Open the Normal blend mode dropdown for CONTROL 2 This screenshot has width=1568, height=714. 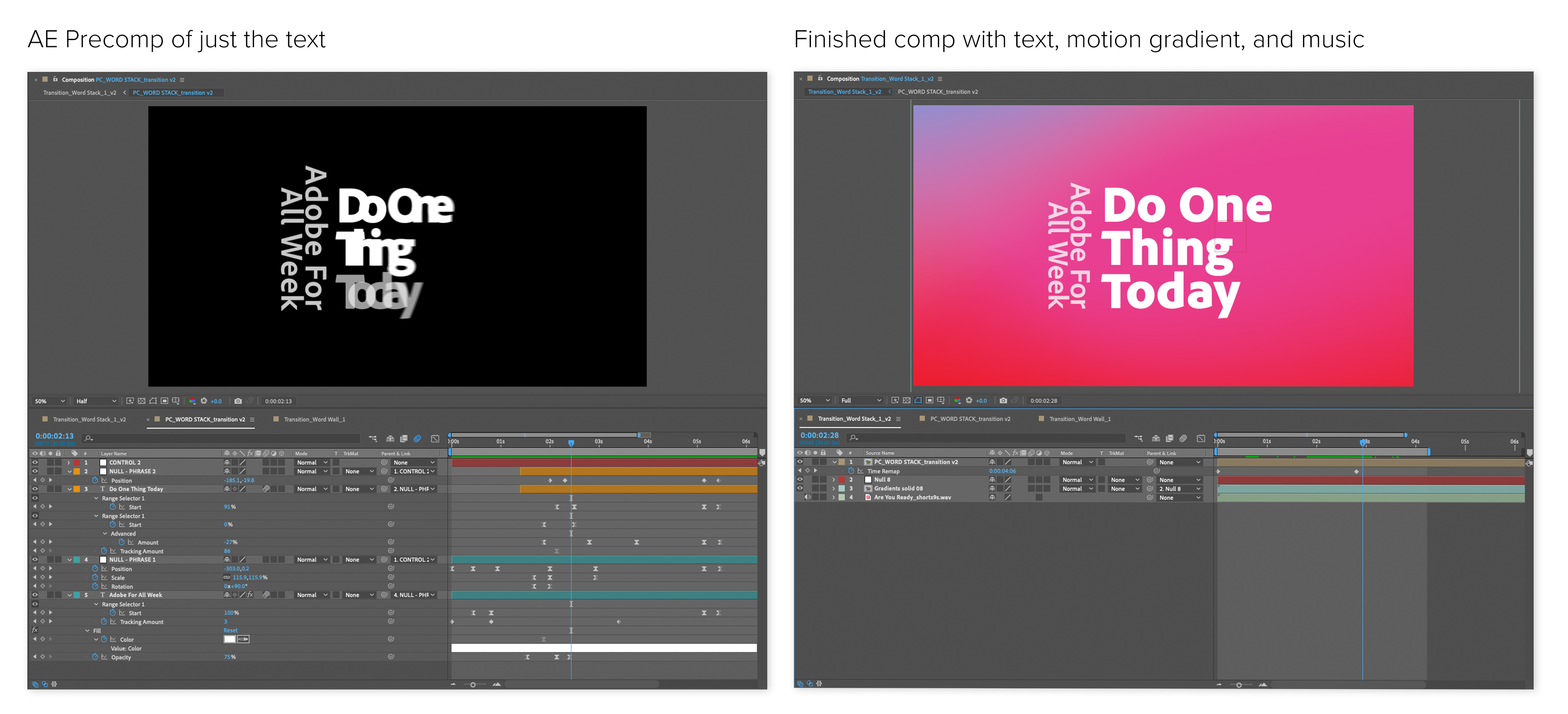tap(312, 463)
